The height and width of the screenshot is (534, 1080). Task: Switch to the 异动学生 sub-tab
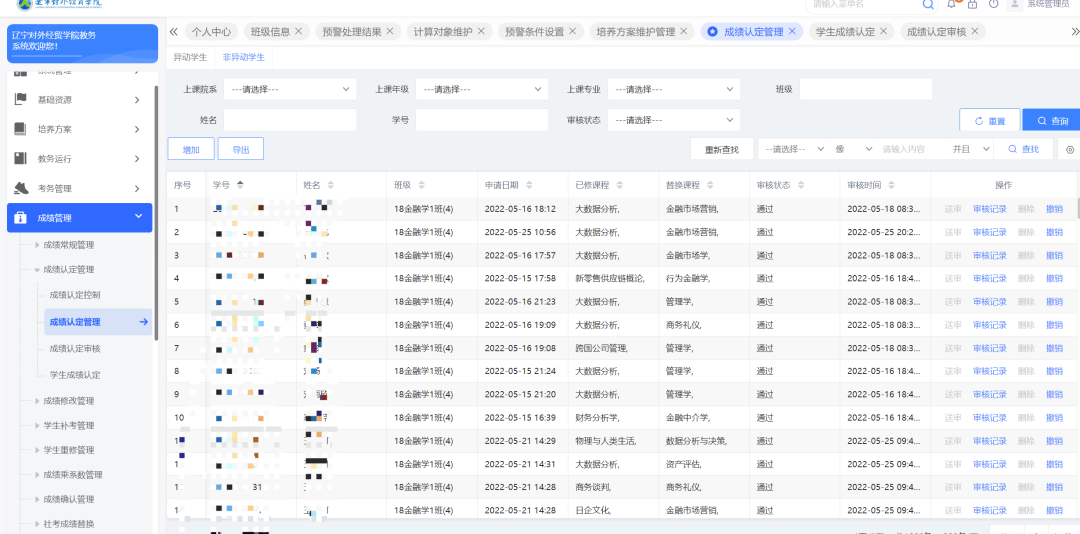190,57
